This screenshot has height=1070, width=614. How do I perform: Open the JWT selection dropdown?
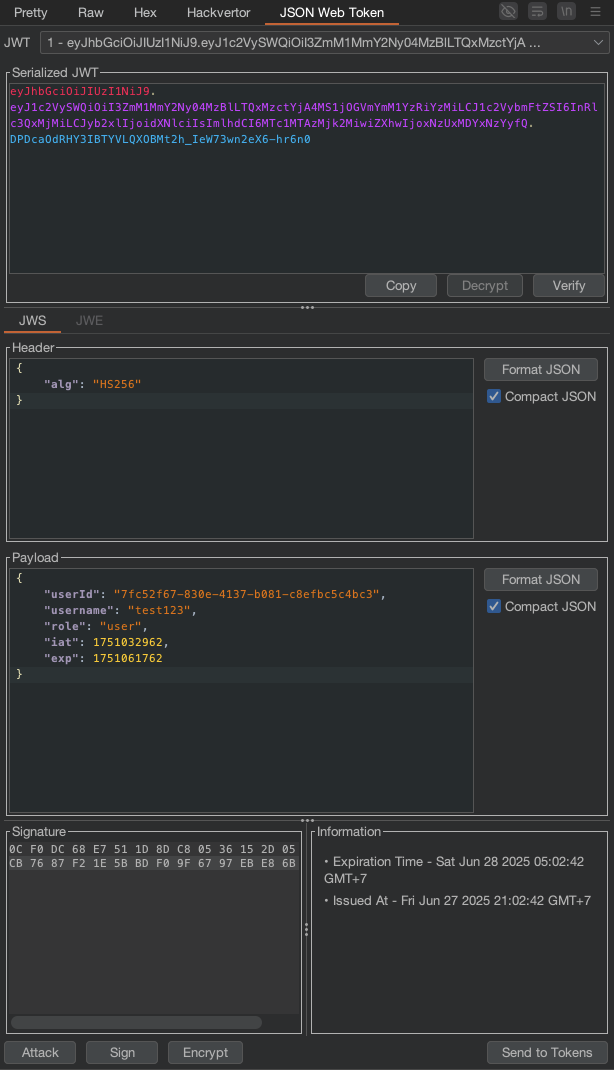point(325,42)
